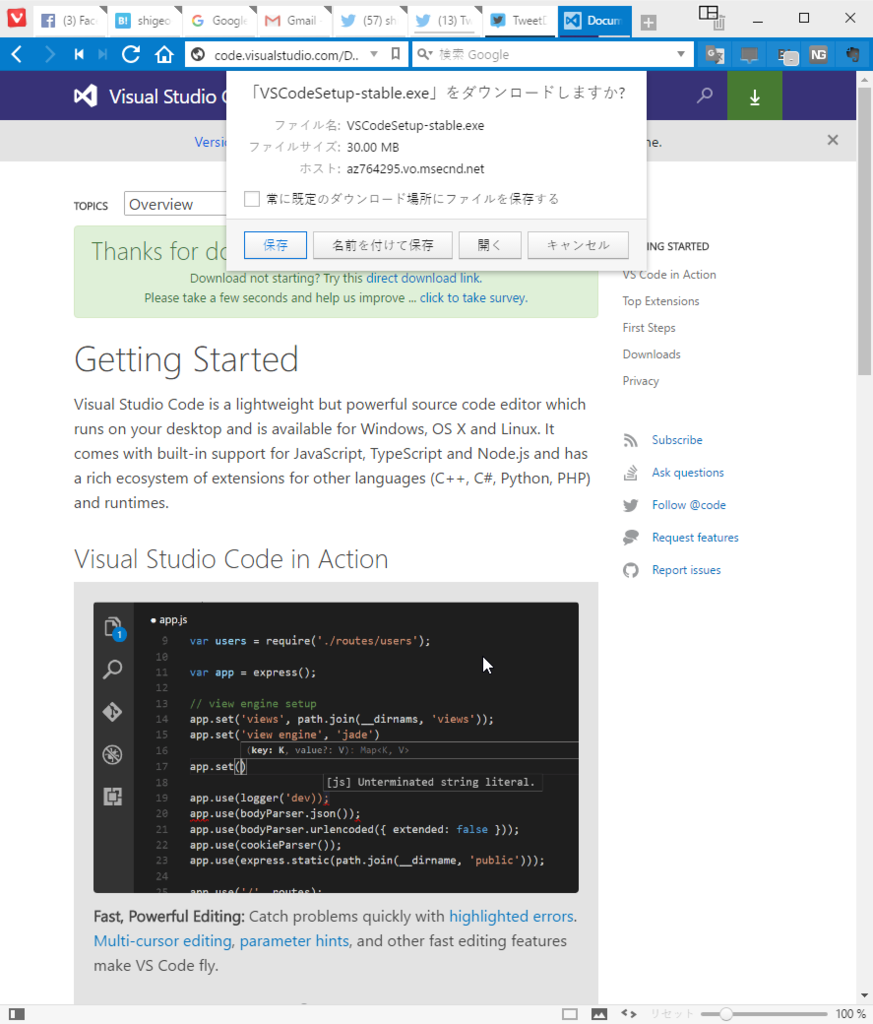The width and height of the screenshot is (873, 1024).
Task: Go to Downloads section link
Action: [652, 354]
